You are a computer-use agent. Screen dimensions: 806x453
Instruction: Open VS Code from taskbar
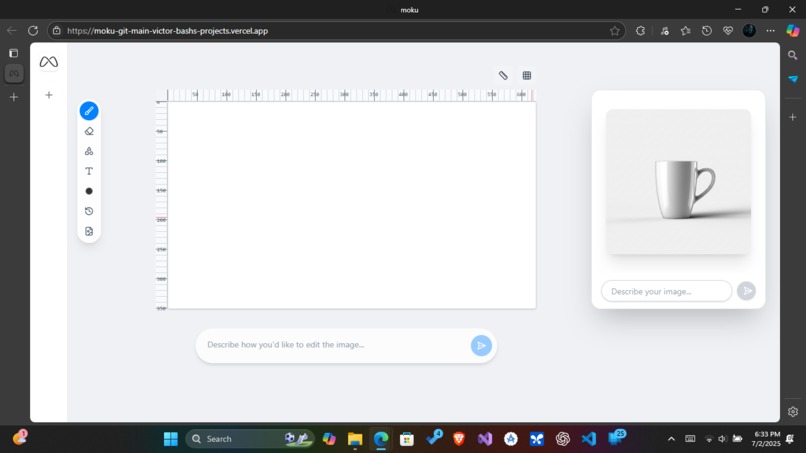(589, 439)
